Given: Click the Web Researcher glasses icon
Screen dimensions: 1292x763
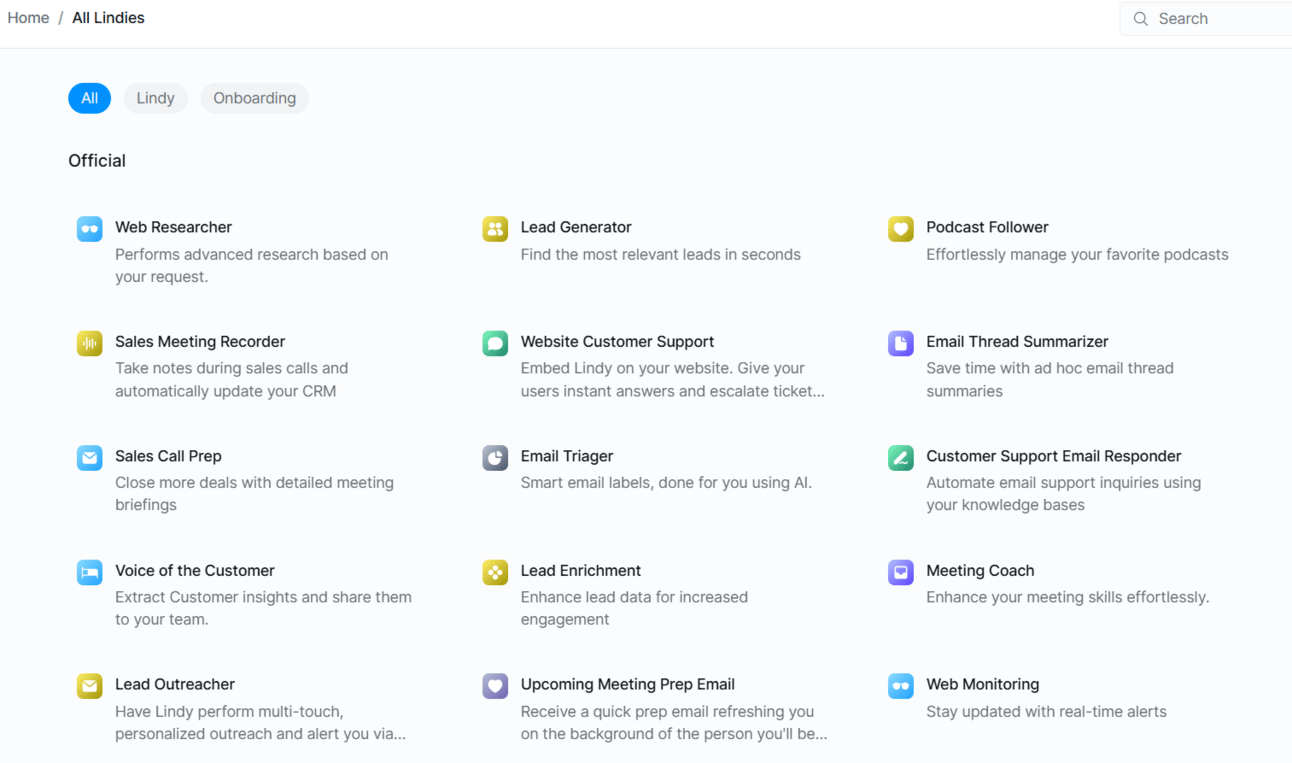Looking at the screenshot, I should tap(90, 229).
